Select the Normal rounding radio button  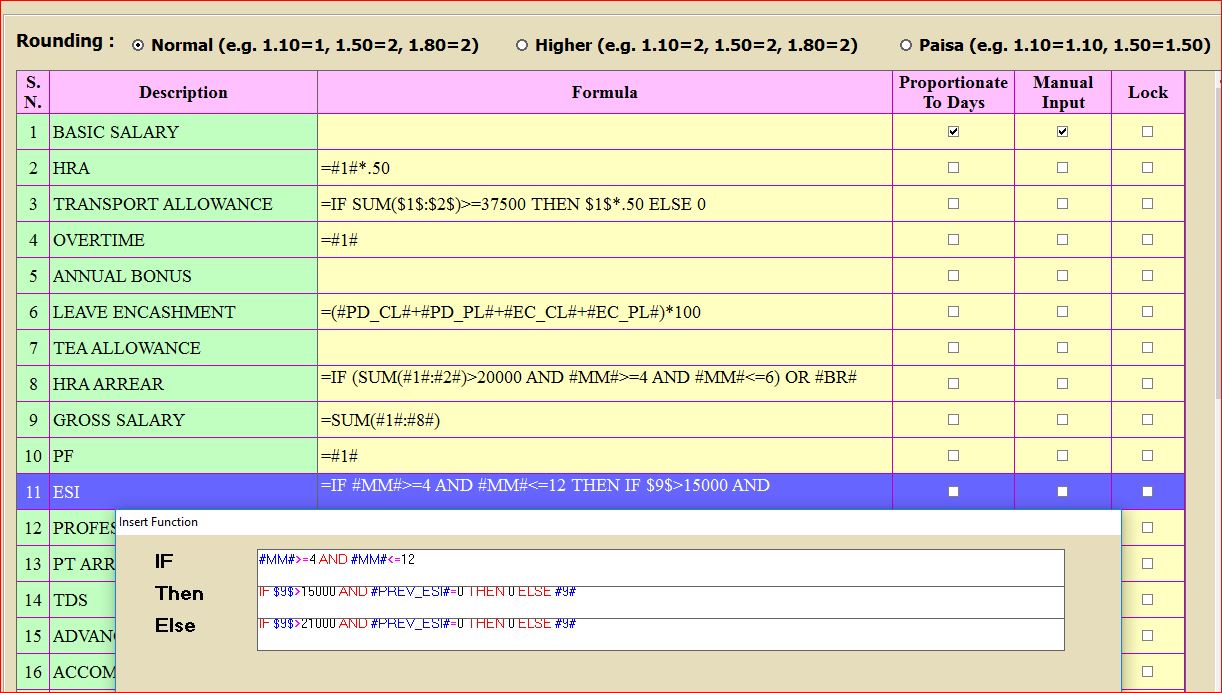pos(138,46)
